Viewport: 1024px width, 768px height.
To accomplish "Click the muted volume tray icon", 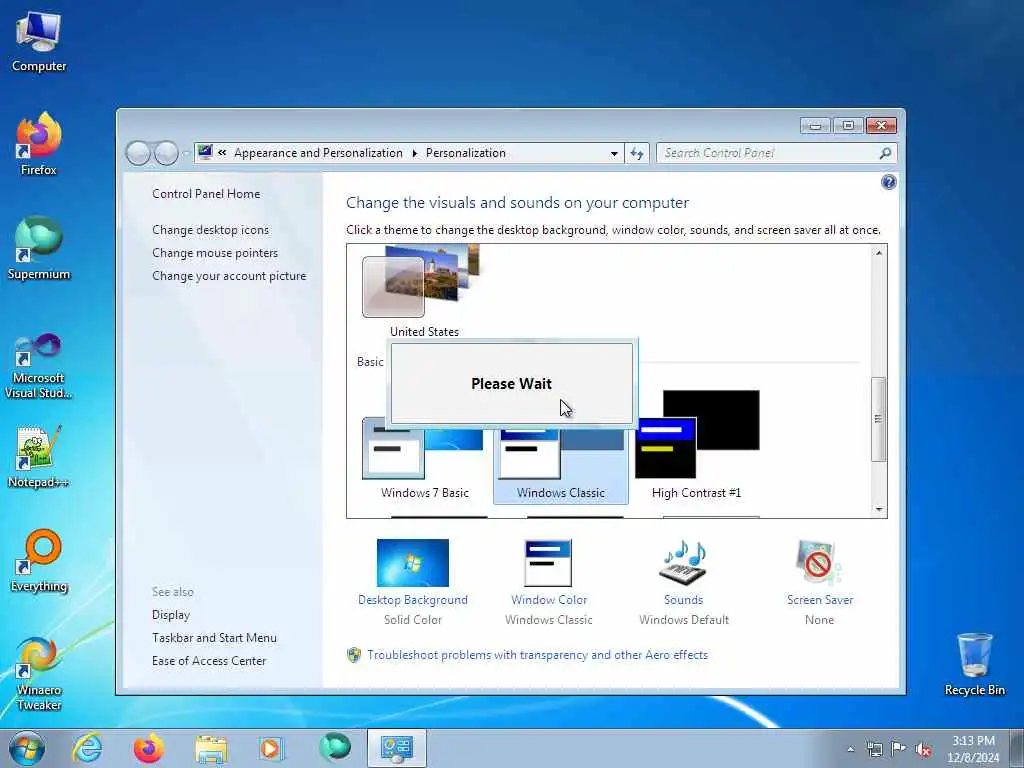I will tap(923, 749).
